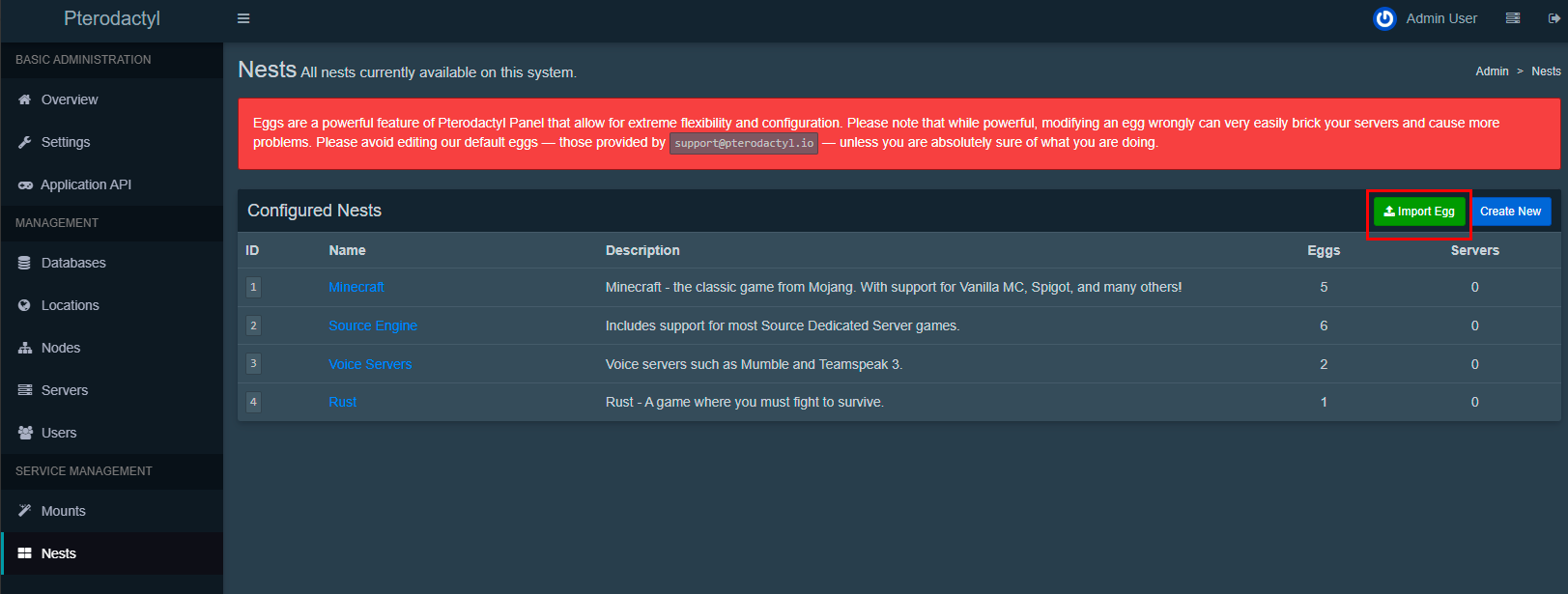Click the Settings wrench icon
The width and height of the screenshot is (1568, 594).
pyautogui.click(x=25, y=142)
